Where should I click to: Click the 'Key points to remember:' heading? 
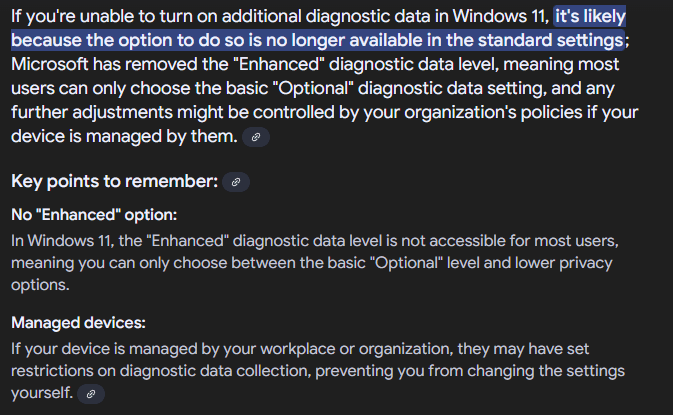click(115, 181)
